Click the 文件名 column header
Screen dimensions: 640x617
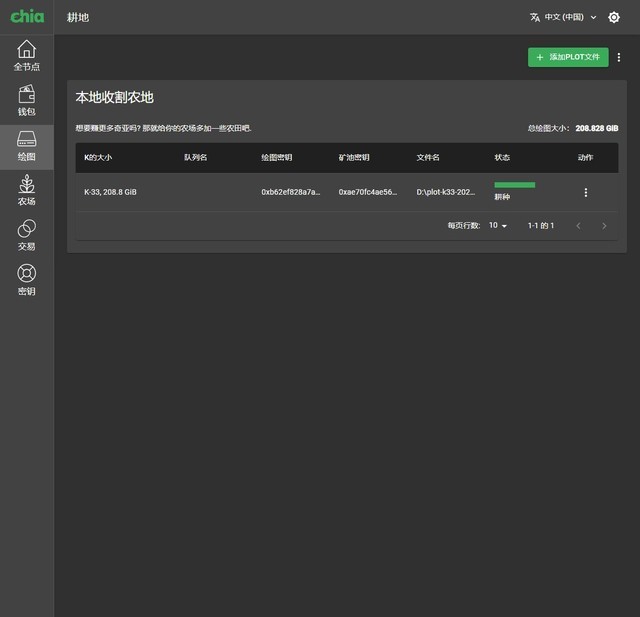[428, 158]
